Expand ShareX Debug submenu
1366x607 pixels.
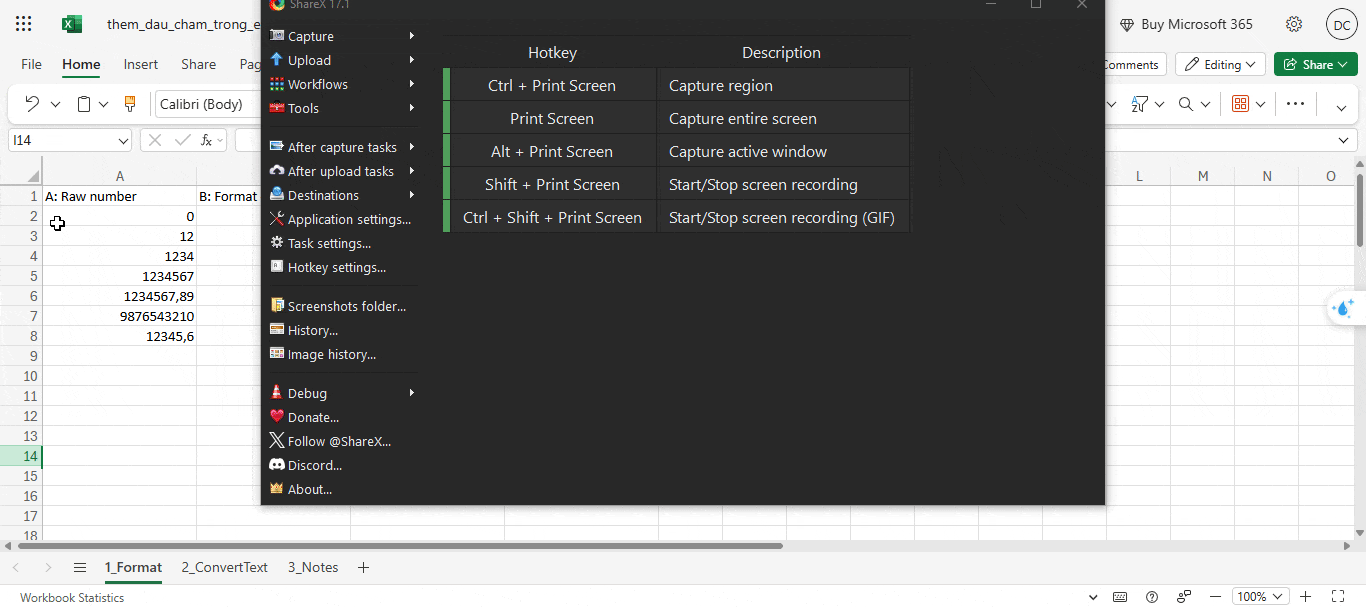point(342,393)
